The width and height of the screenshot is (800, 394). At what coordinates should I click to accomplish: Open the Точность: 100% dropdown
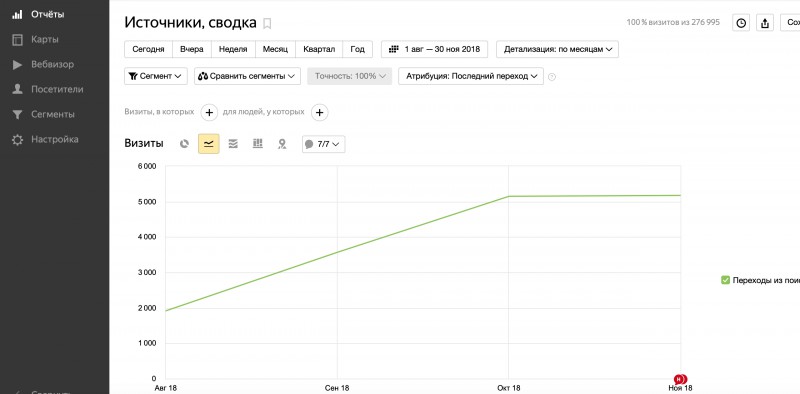349,76
